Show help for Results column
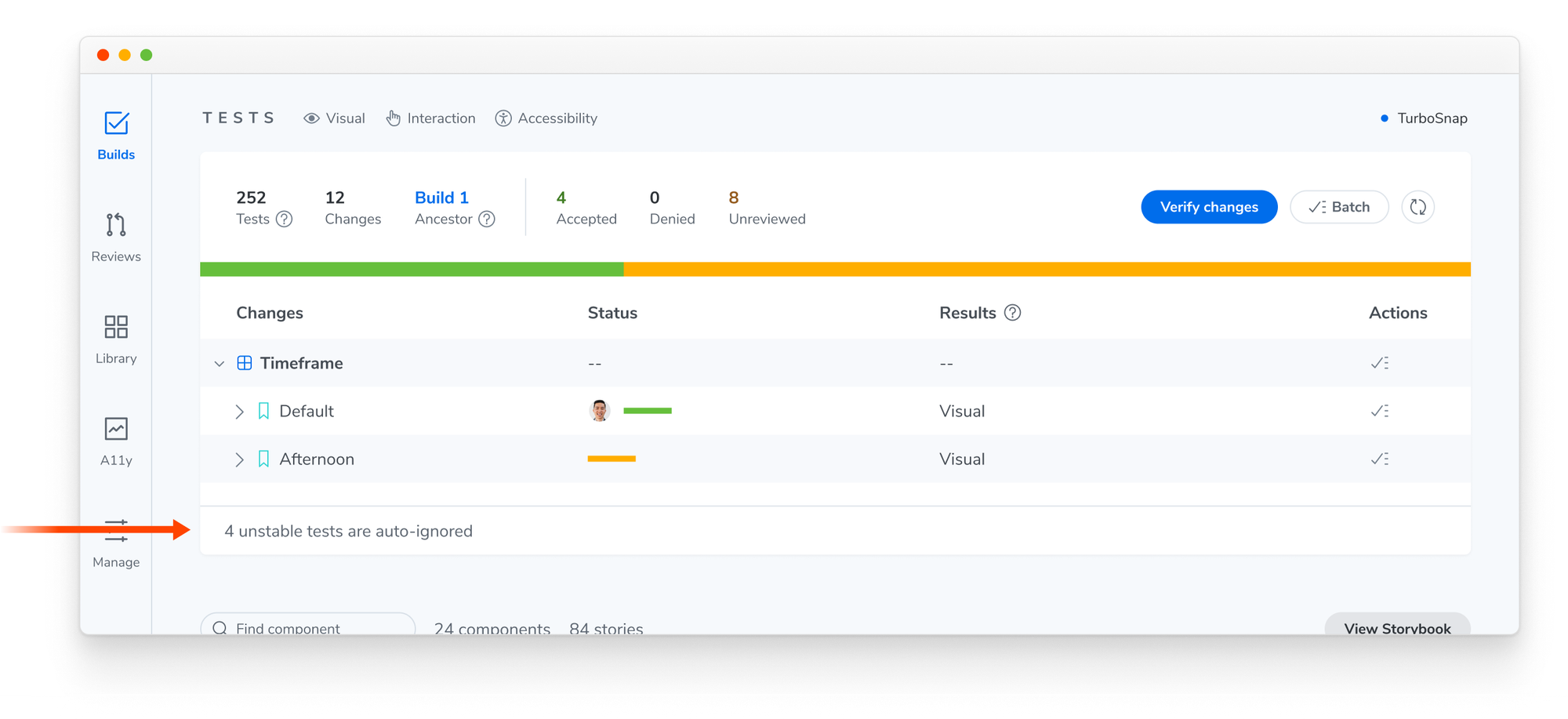This screenshot has height=719, width=1568. [x=1013, y=313]
